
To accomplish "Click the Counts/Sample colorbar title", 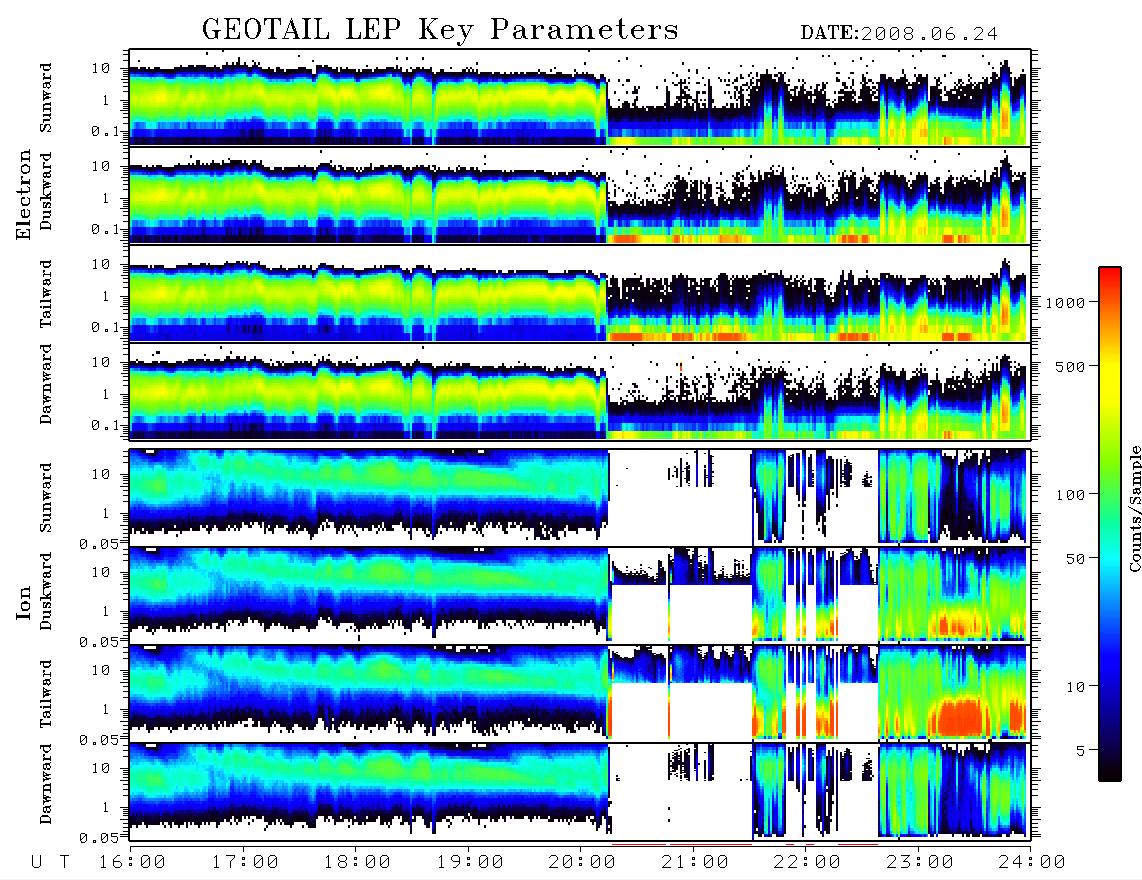I will [x=1134, y=508].
